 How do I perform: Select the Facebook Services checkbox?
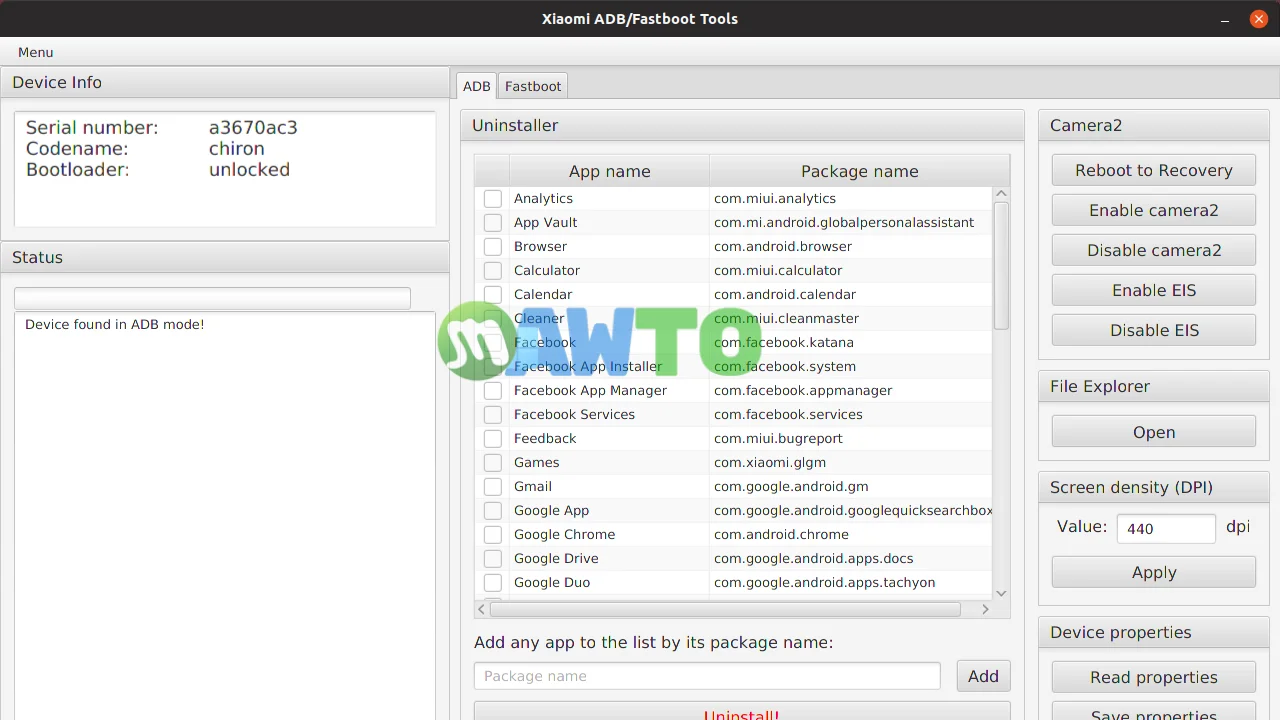(493, 414)
